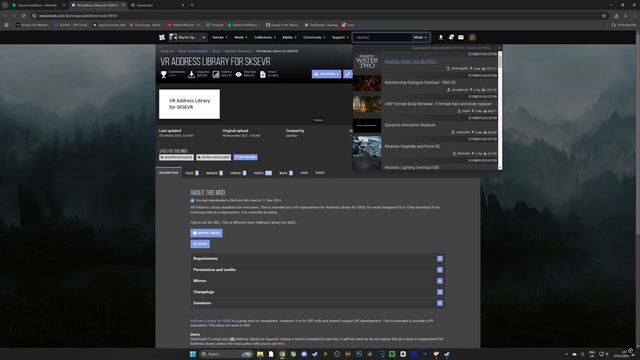This screenshot has height=360, width=640.
Task: Open Realistic Ragdolls and Force search result
Action: tap(412, 147)
